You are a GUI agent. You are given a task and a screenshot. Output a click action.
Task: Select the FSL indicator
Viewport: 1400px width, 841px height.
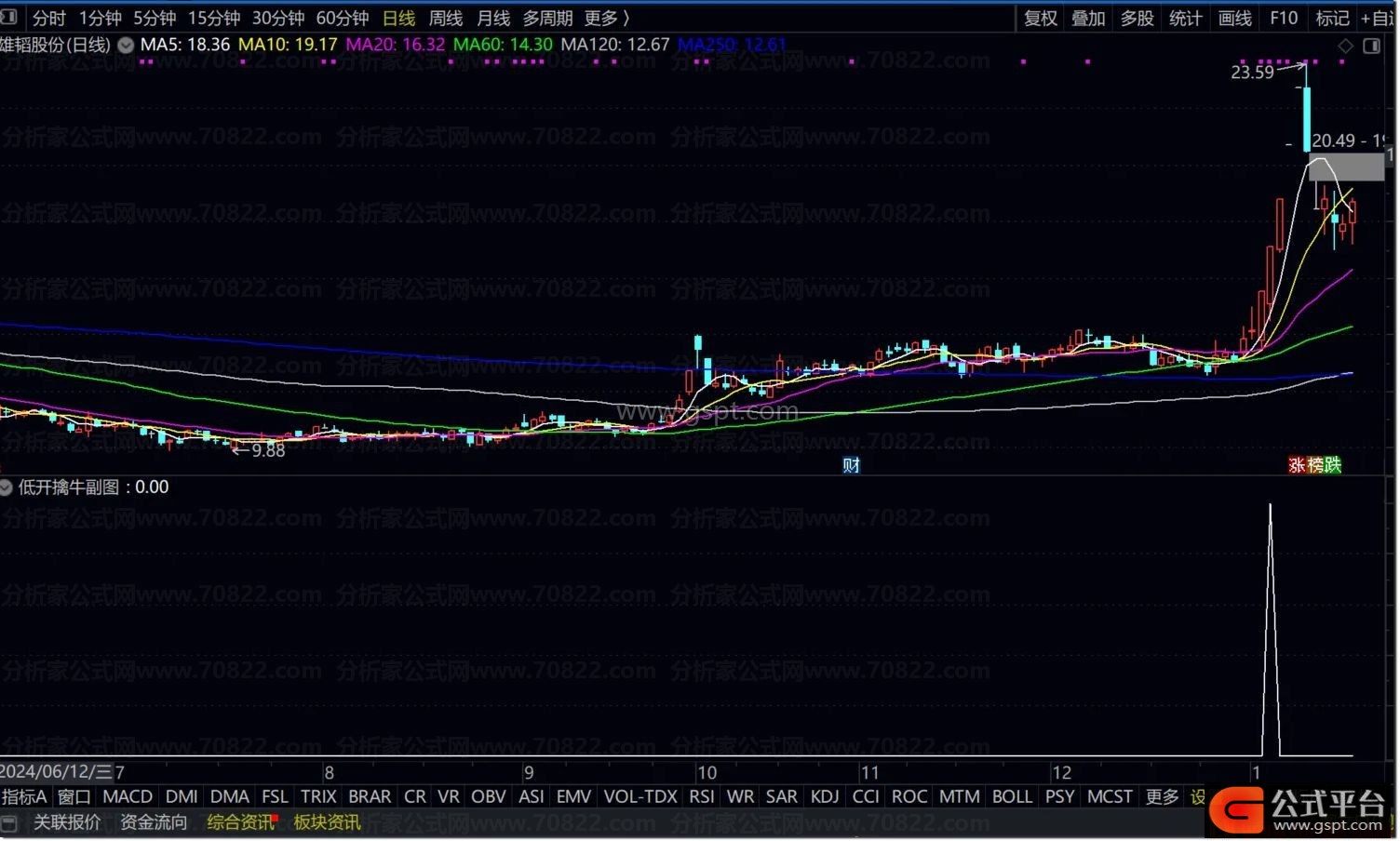pos(275,797)
